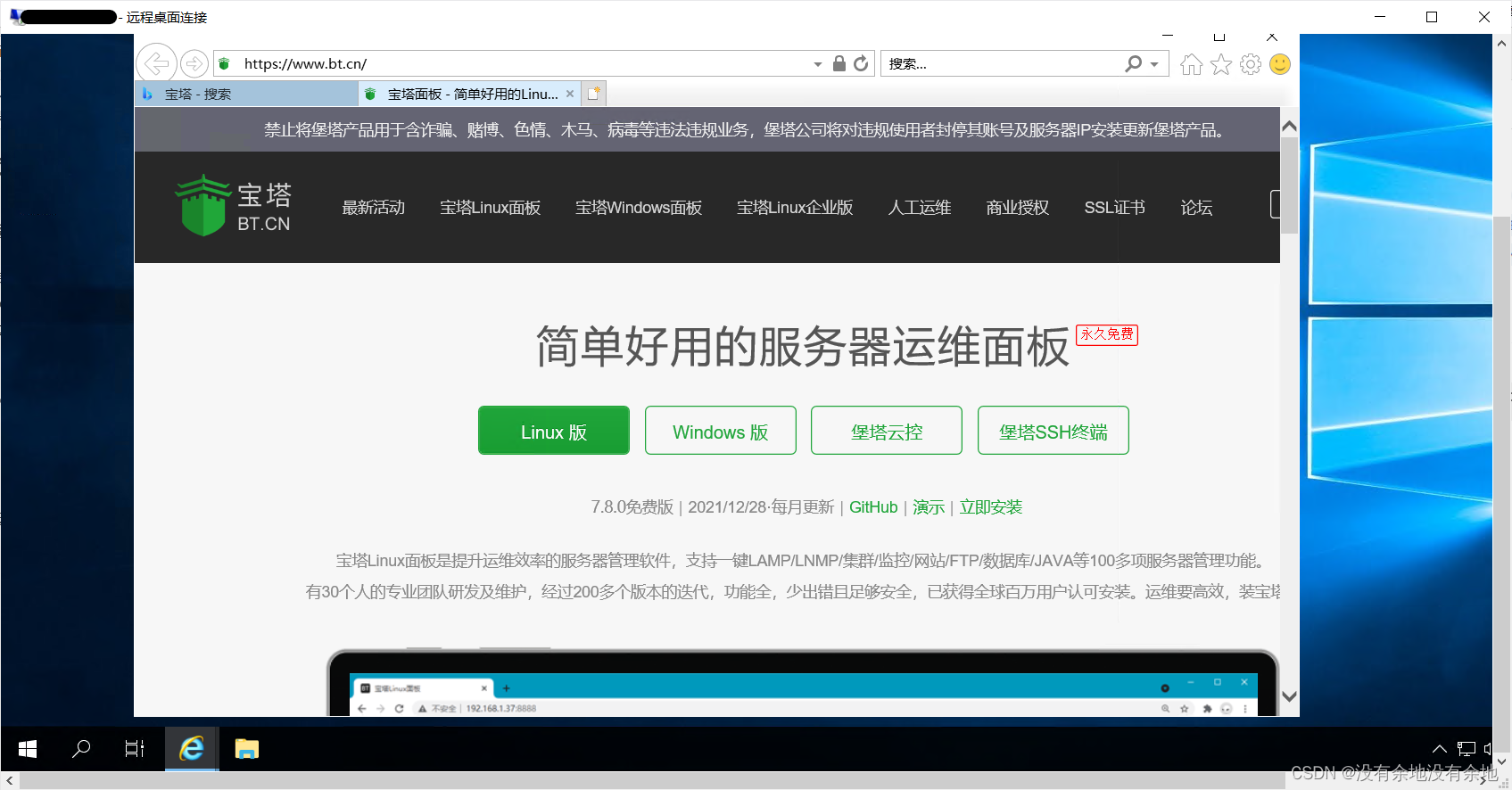Click the browser forward arrow button
1512x790 pixels.
pos(194,64)
